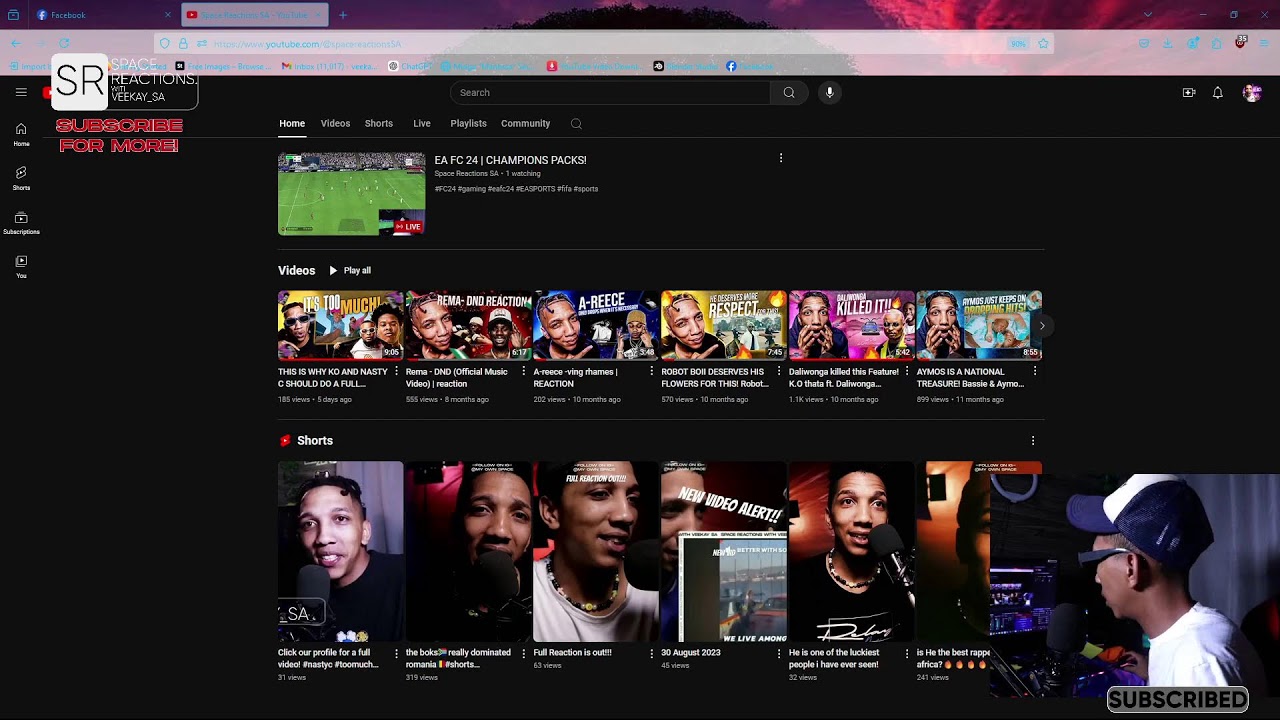Start voice search with the microphone icon
The width and height of the screenshot is (1280, 720).
click(x=829, y=93)
